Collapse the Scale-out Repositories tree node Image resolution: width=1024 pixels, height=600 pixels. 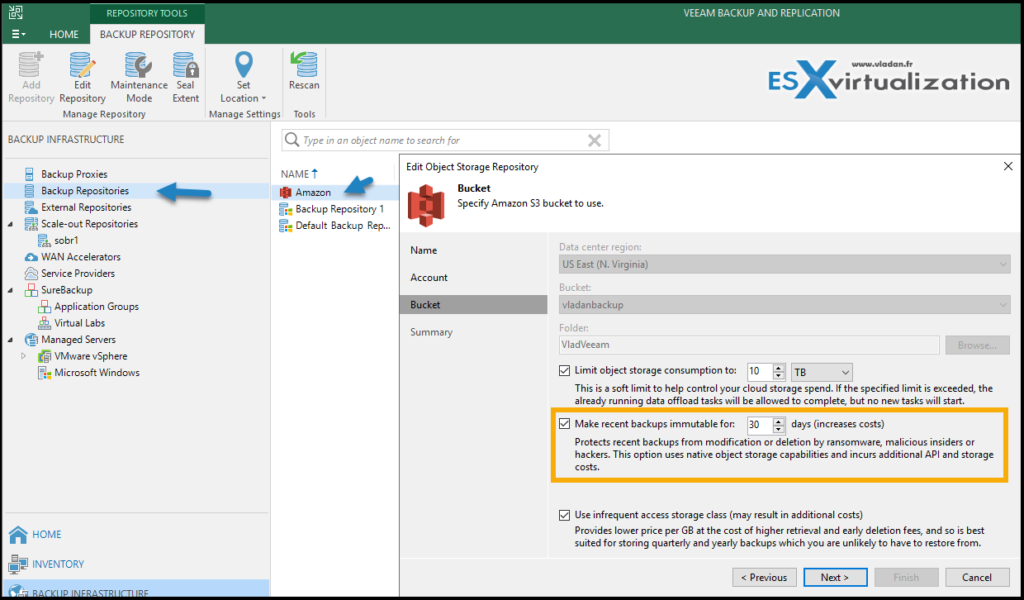click(10, 224)
